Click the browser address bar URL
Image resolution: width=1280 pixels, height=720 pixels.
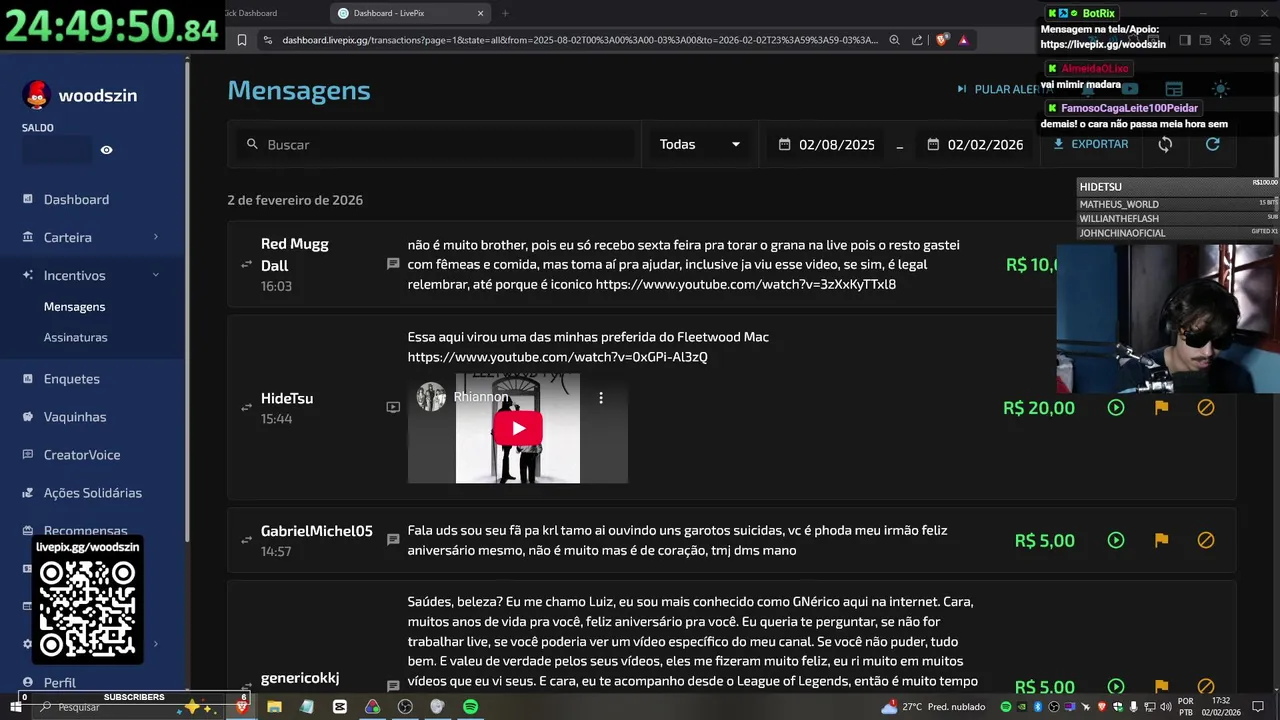[x=579, y=40]
